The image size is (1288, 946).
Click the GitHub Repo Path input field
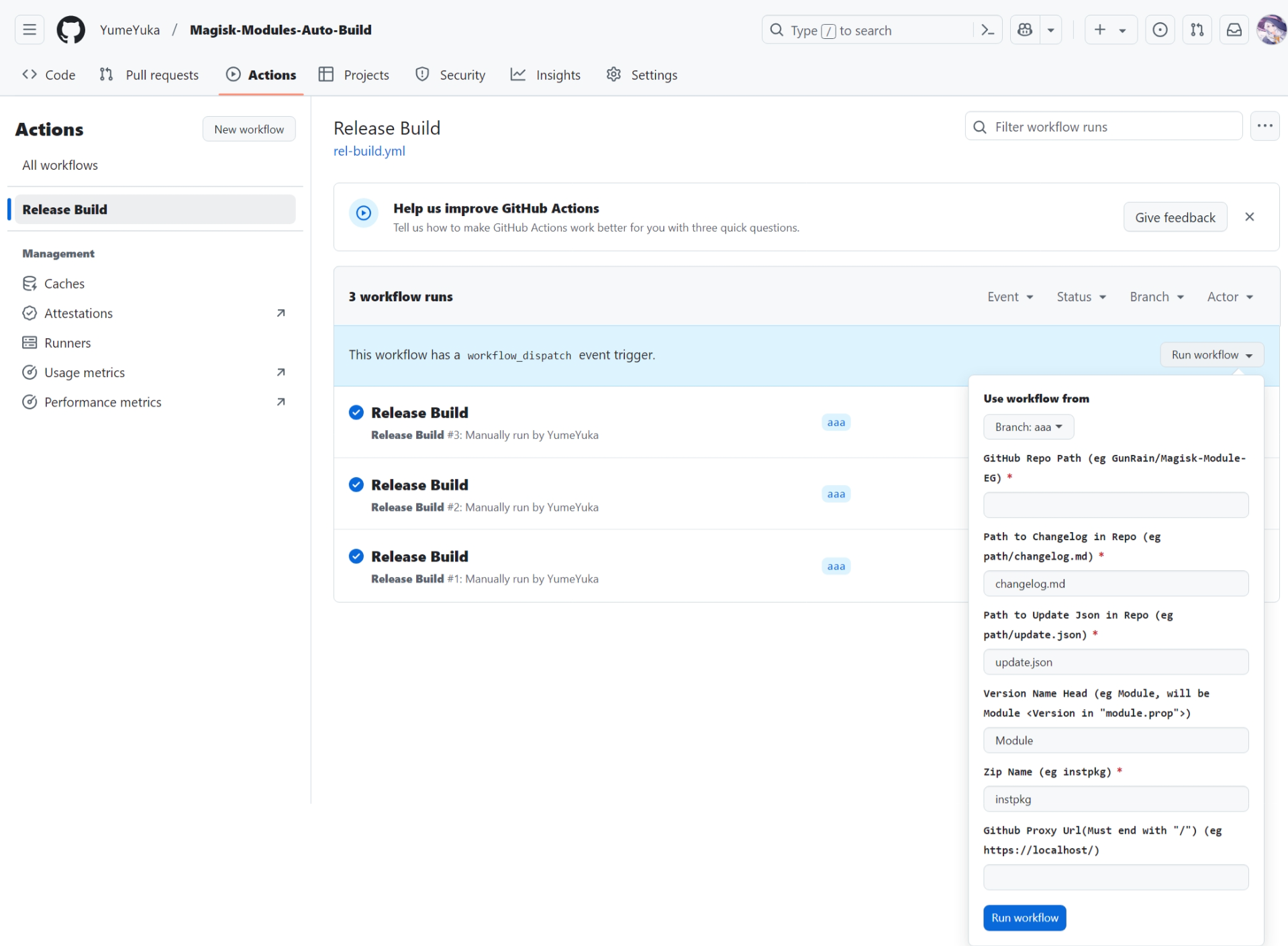tap(1115, 505)
